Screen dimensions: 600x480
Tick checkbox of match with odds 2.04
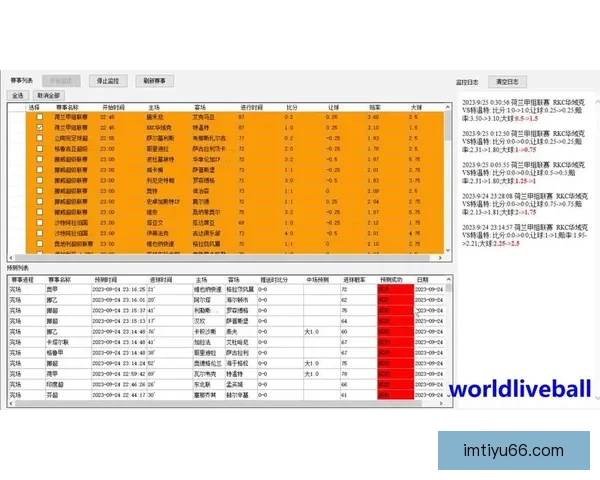point(39,201)
